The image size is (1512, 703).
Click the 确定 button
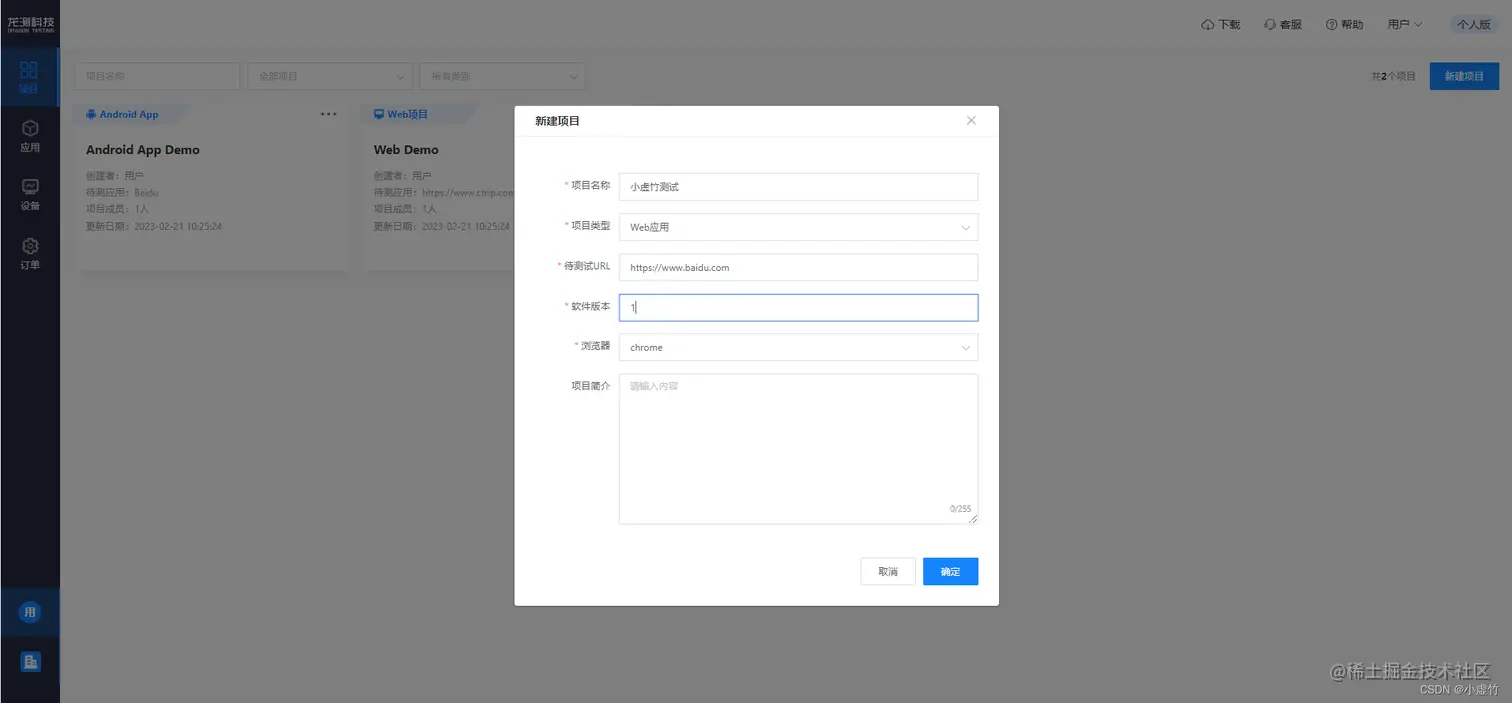(950, 571)
